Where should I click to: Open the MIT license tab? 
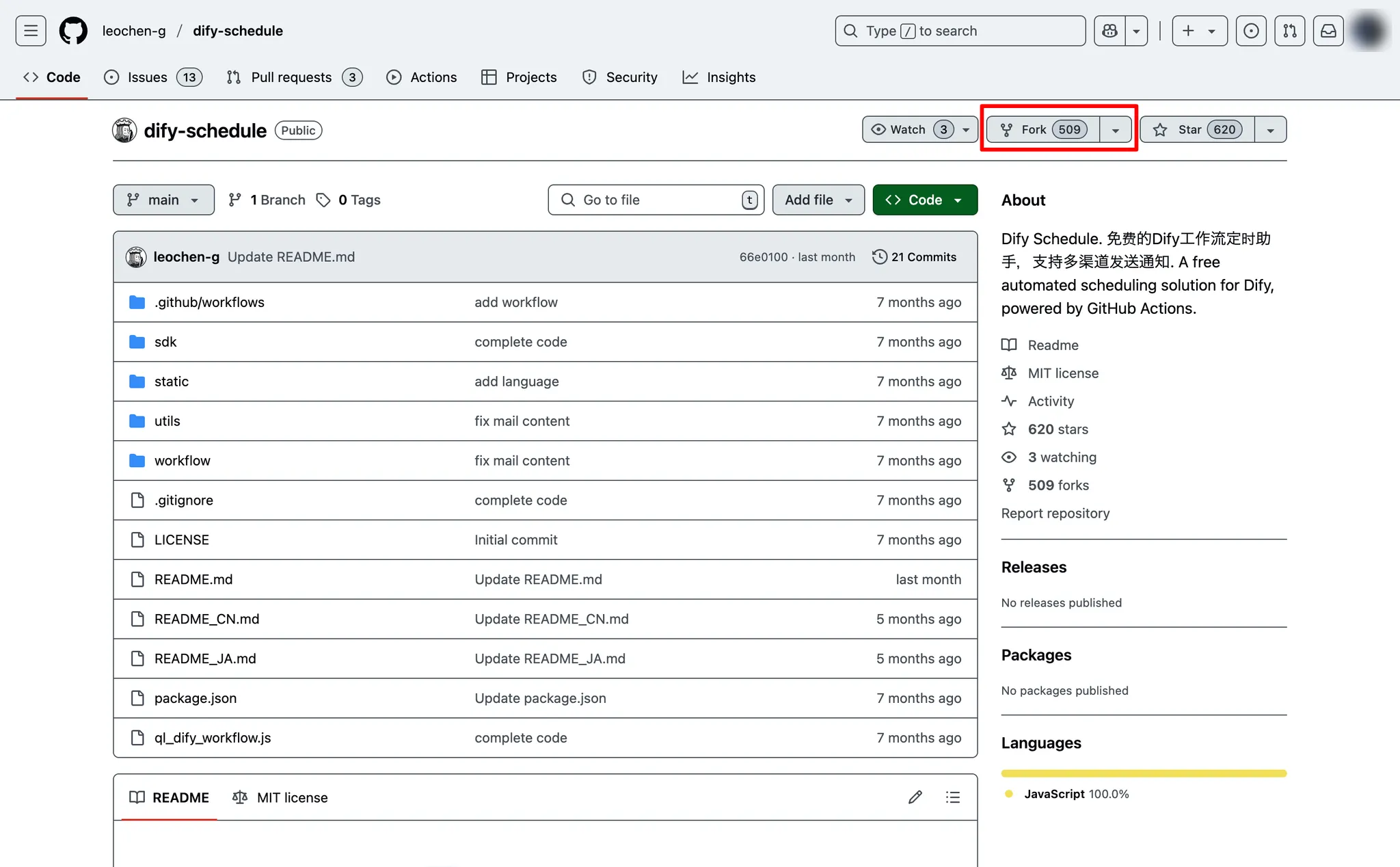(x=280, y=797)
